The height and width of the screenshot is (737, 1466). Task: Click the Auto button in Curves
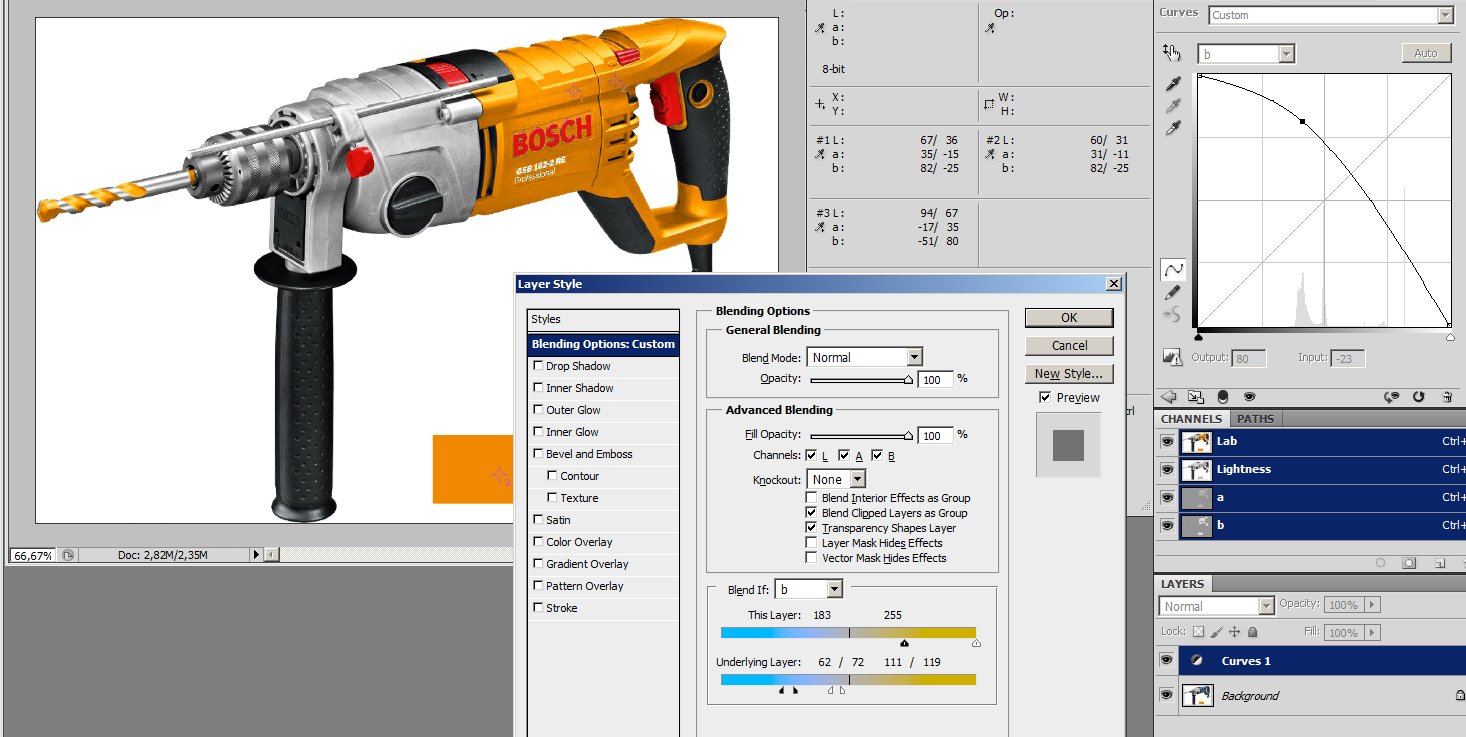coord(1426,53)
